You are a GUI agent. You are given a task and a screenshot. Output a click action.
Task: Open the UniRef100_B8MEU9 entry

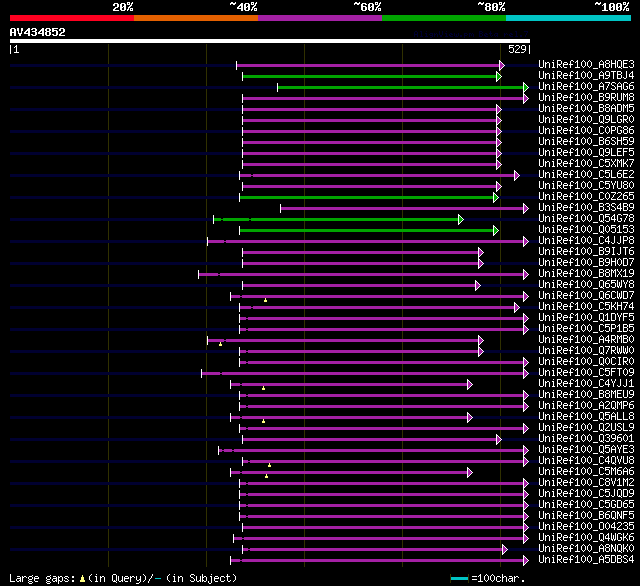tap(586, 395)
